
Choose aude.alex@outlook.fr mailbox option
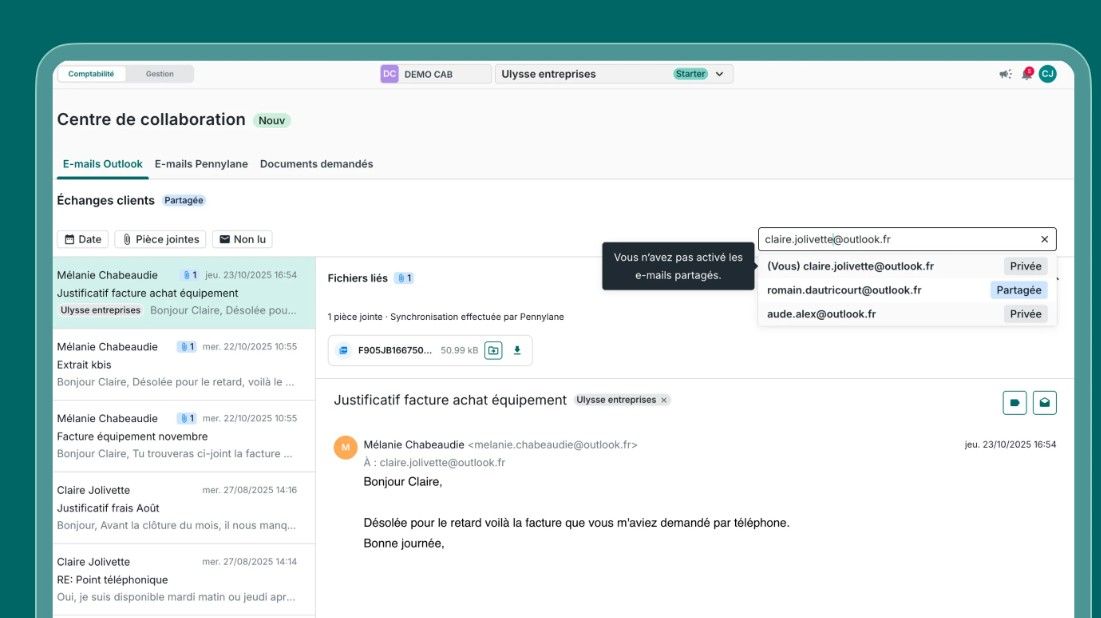point(821,314)
